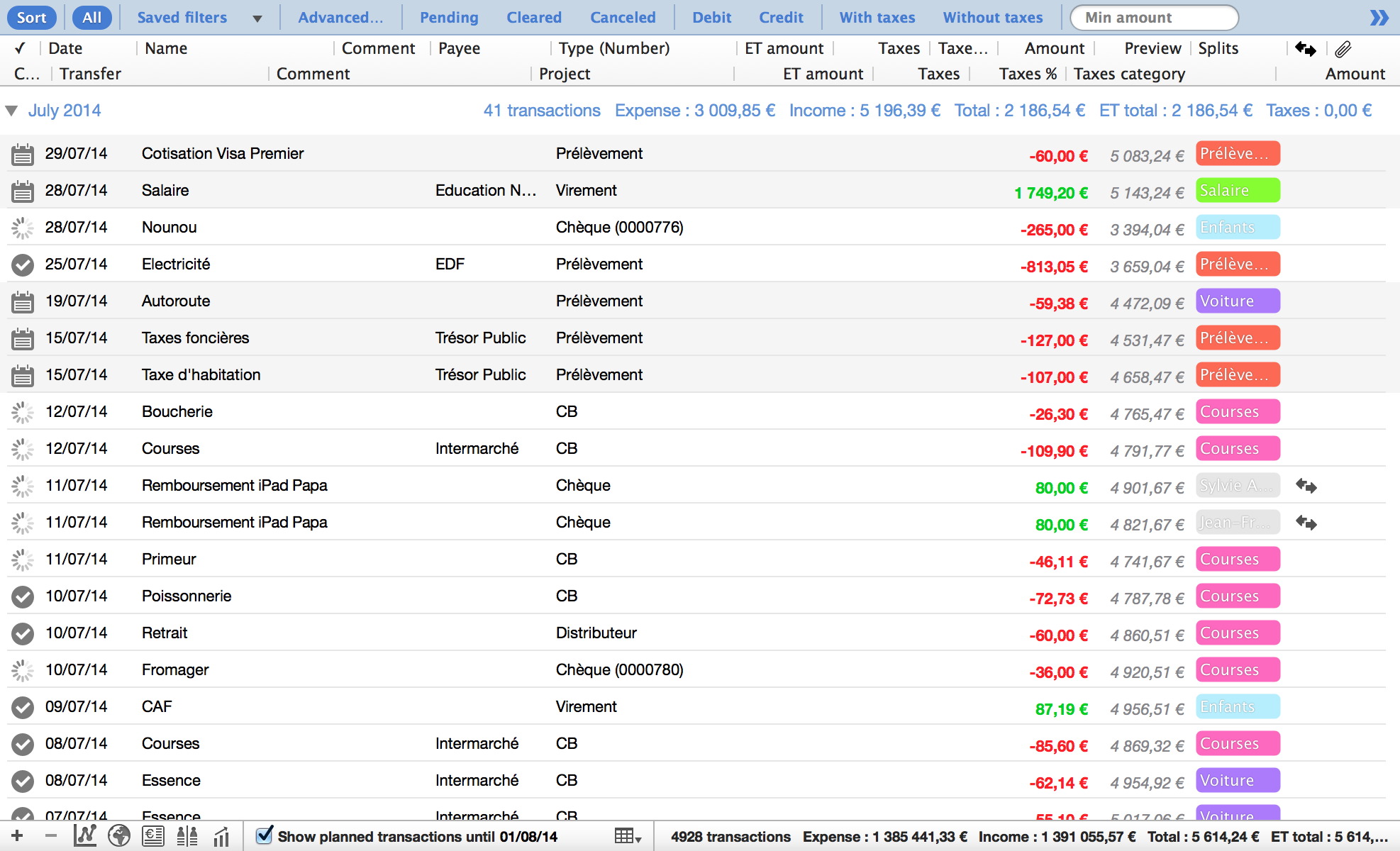Click the purple Voiture category on Autoroute

1237,301
